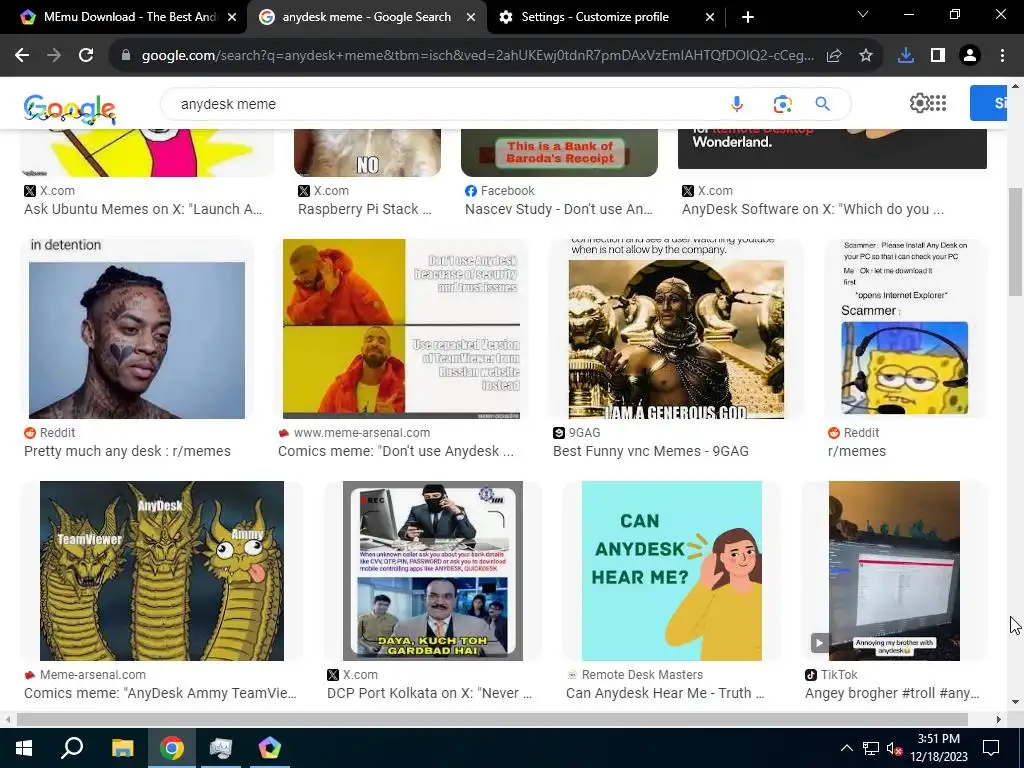Open the SpongeBob scammer meme thumbnail
Image resolution: width=1024 pixels, height=768 pixels.
click(x=905, y=329)
